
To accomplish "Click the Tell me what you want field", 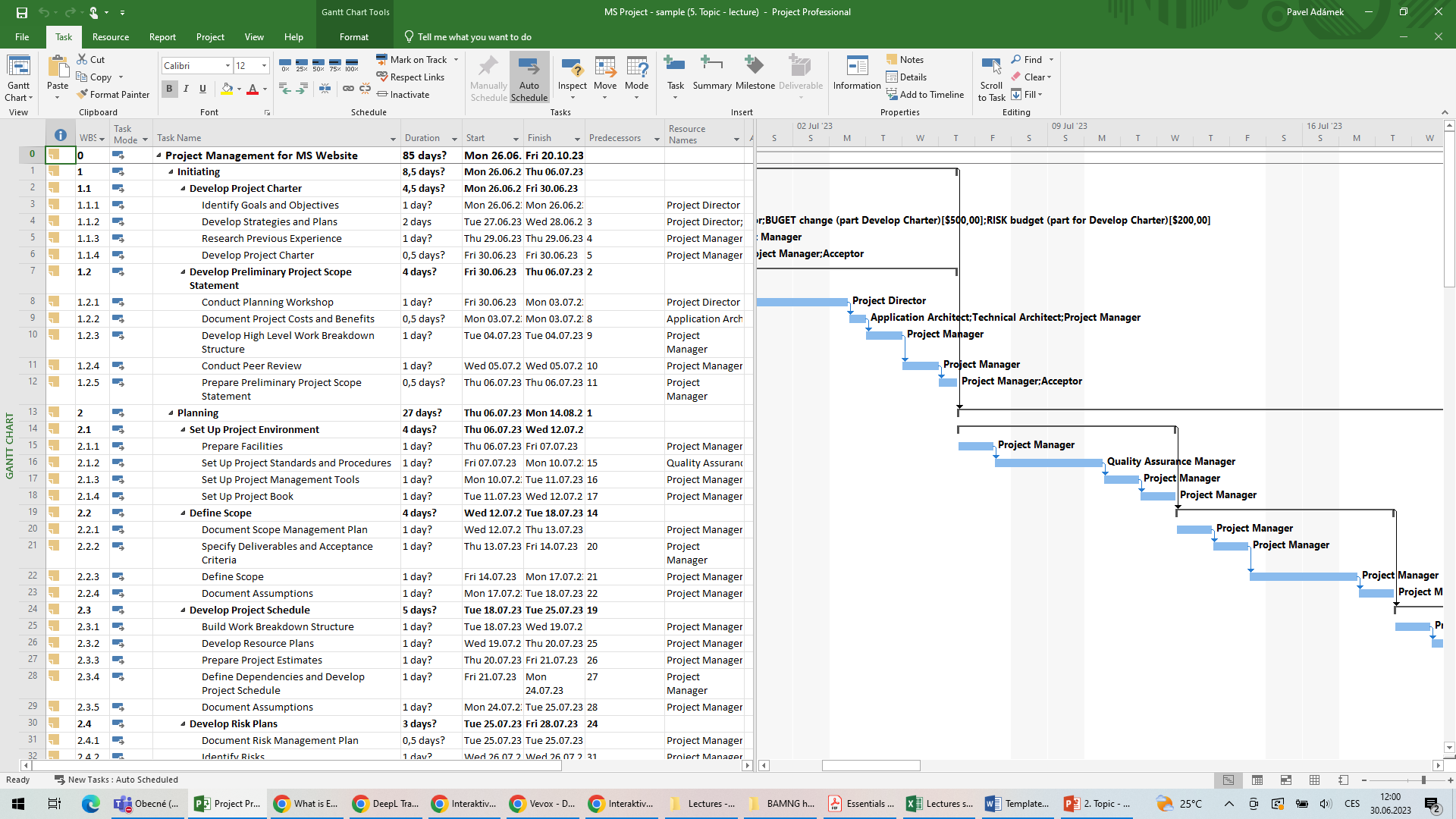I will click(x=474, y=37).
